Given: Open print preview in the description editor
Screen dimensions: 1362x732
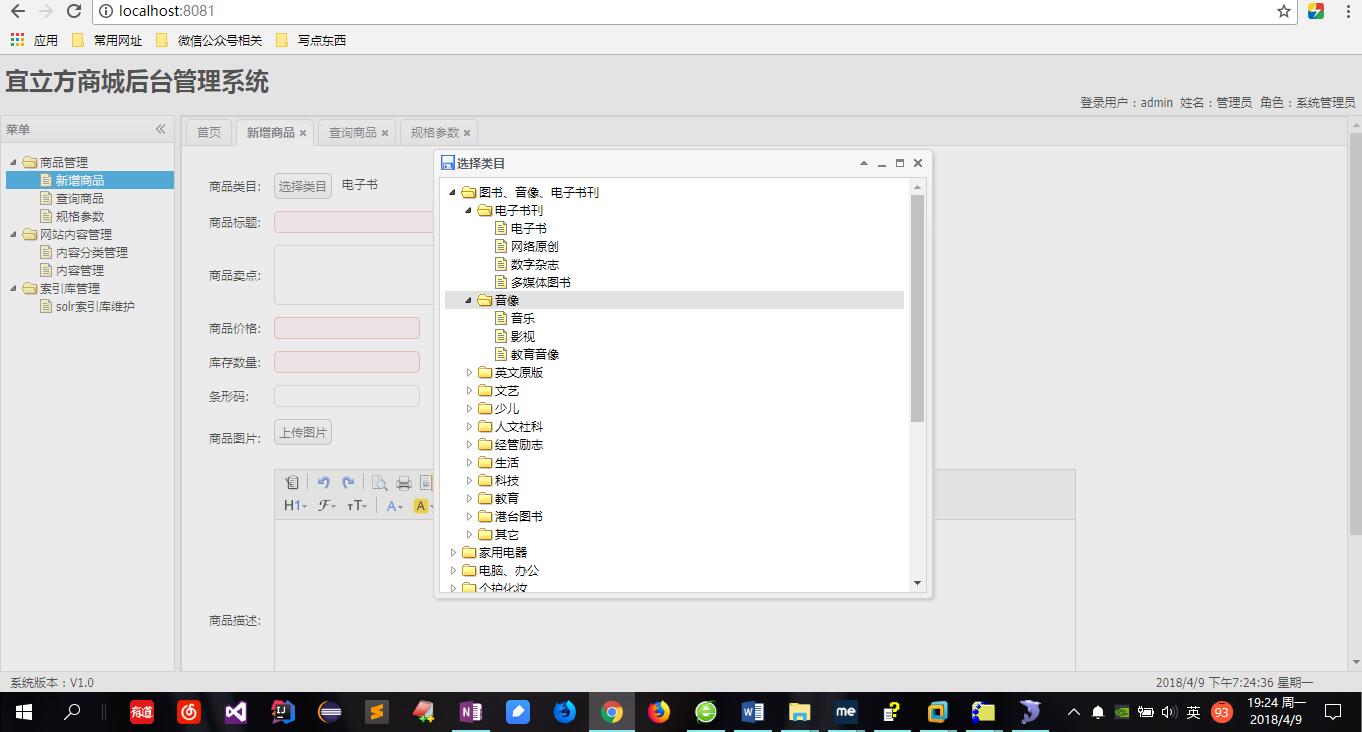Looking at the screenshot, I should (x=380, y=483).
